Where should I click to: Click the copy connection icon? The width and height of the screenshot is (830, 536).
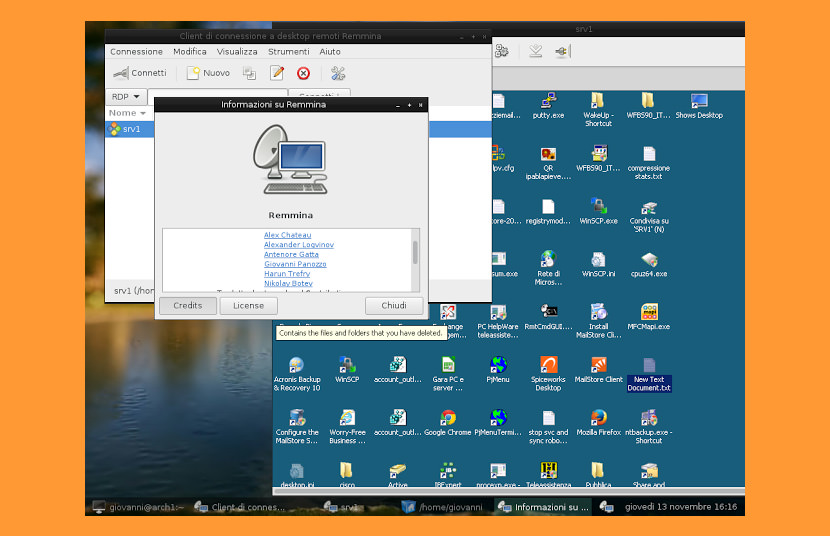click(x=249, y=73)
